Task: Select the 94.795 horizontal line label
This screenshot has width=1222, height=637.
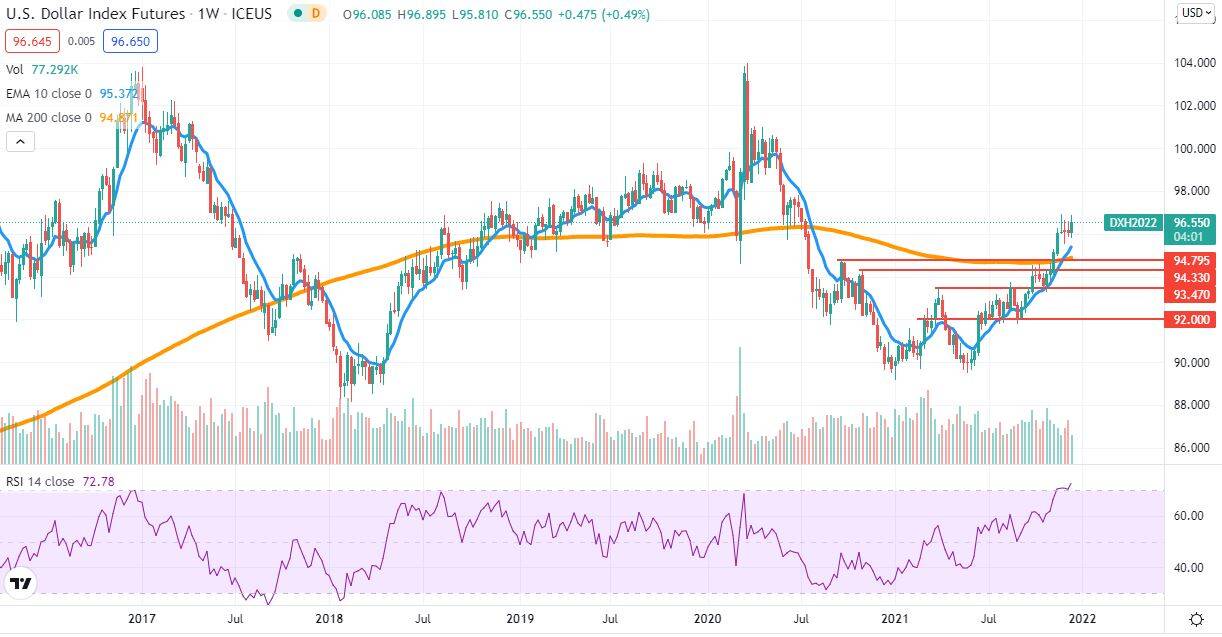Action: tap(1192, 260)
